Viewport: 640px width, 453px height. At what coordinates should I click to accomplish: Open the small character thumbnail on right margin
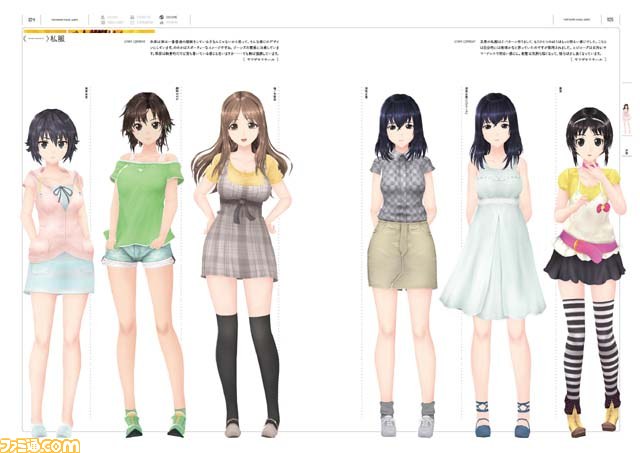[626, 119]
